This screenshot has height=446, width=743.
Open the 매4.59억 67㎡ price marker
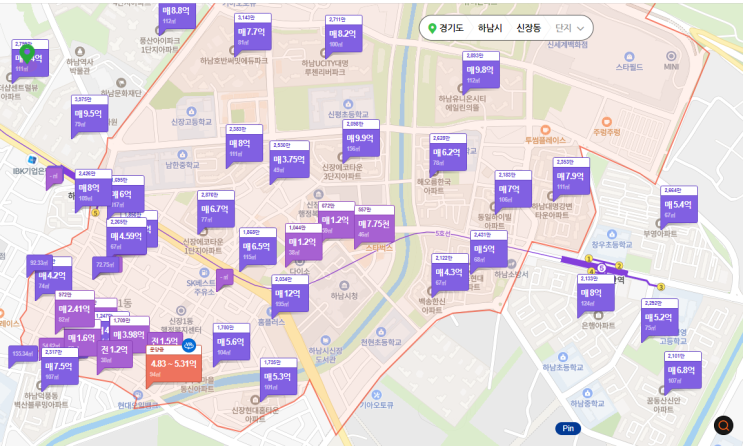click(x=127, y=237)
